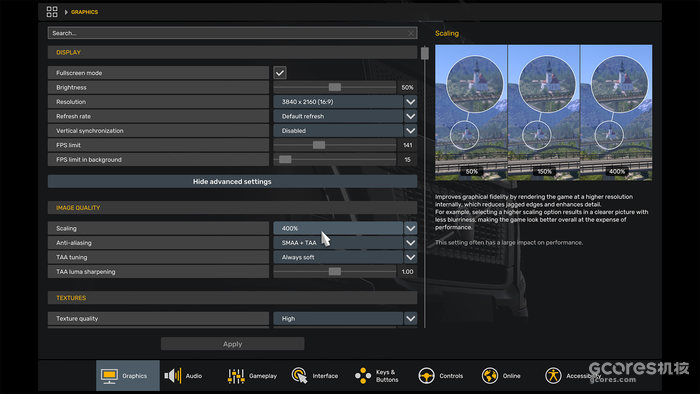
Task: Click the Graphics breadcrumb link
Action: tap(84, 12)
